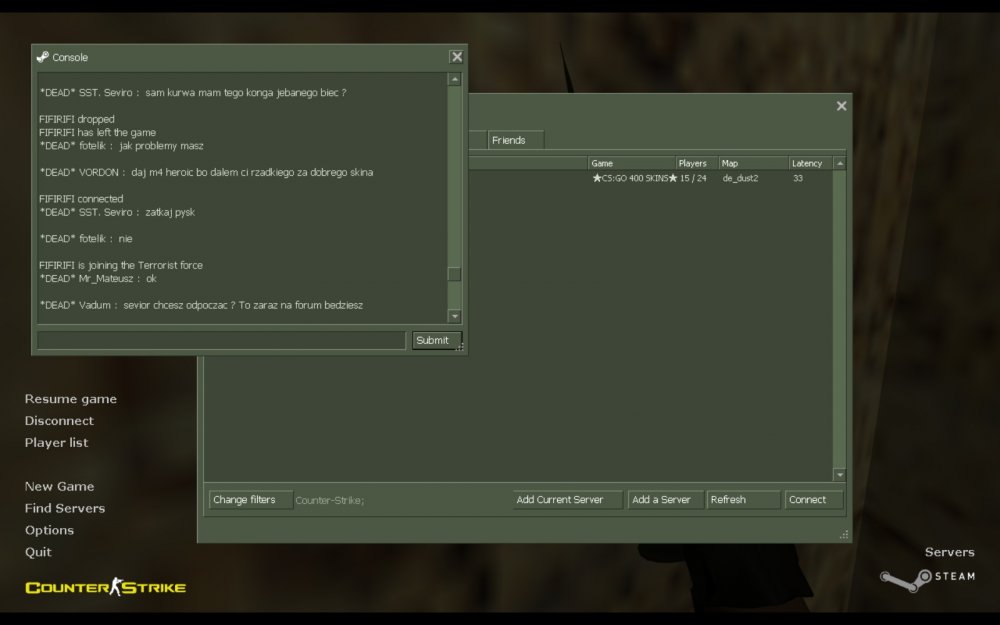Sort servers by Map column header

click(752, 163)
